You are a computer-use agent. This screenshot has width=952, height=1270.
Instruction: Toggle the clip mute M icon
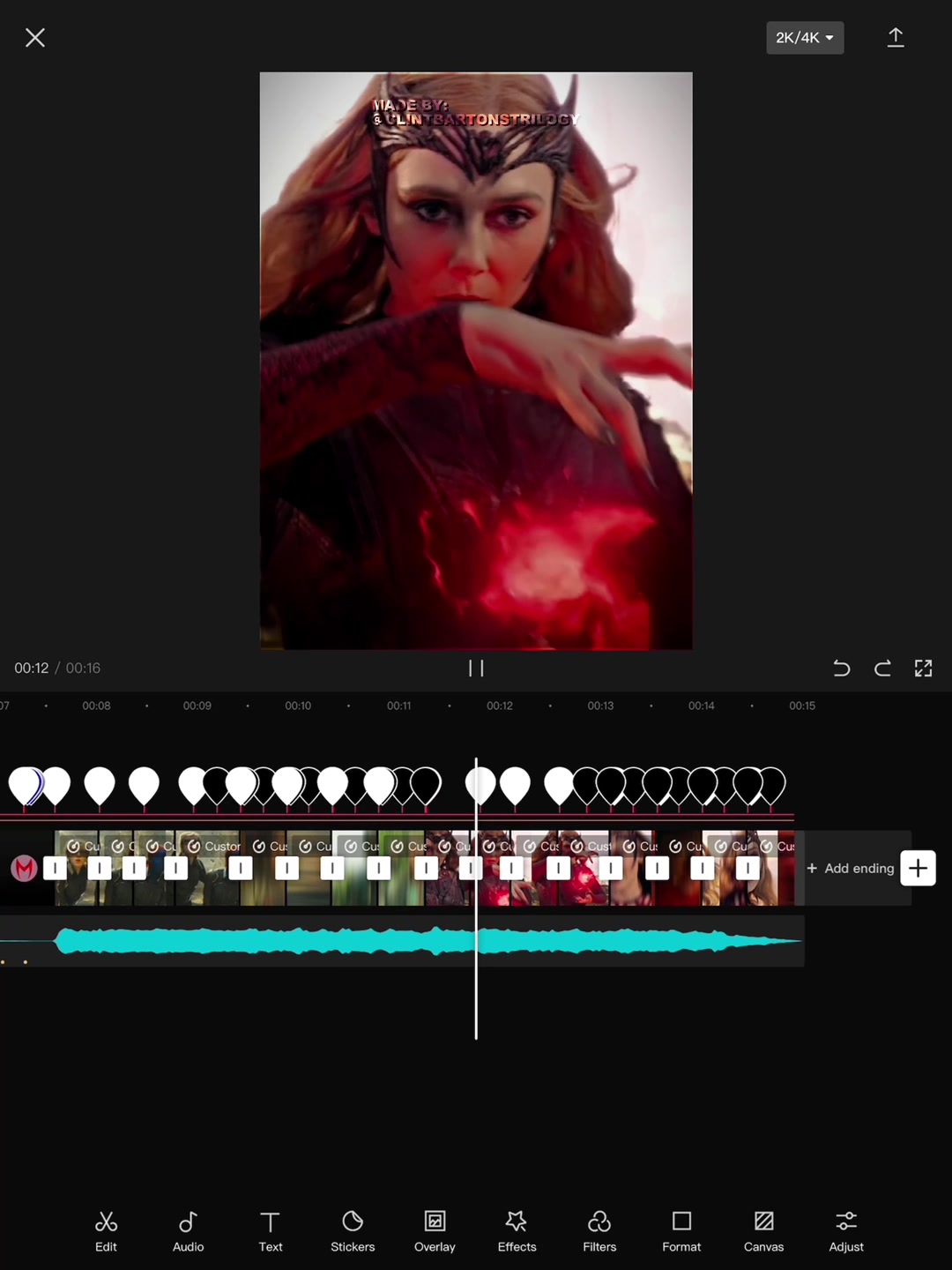24,869
